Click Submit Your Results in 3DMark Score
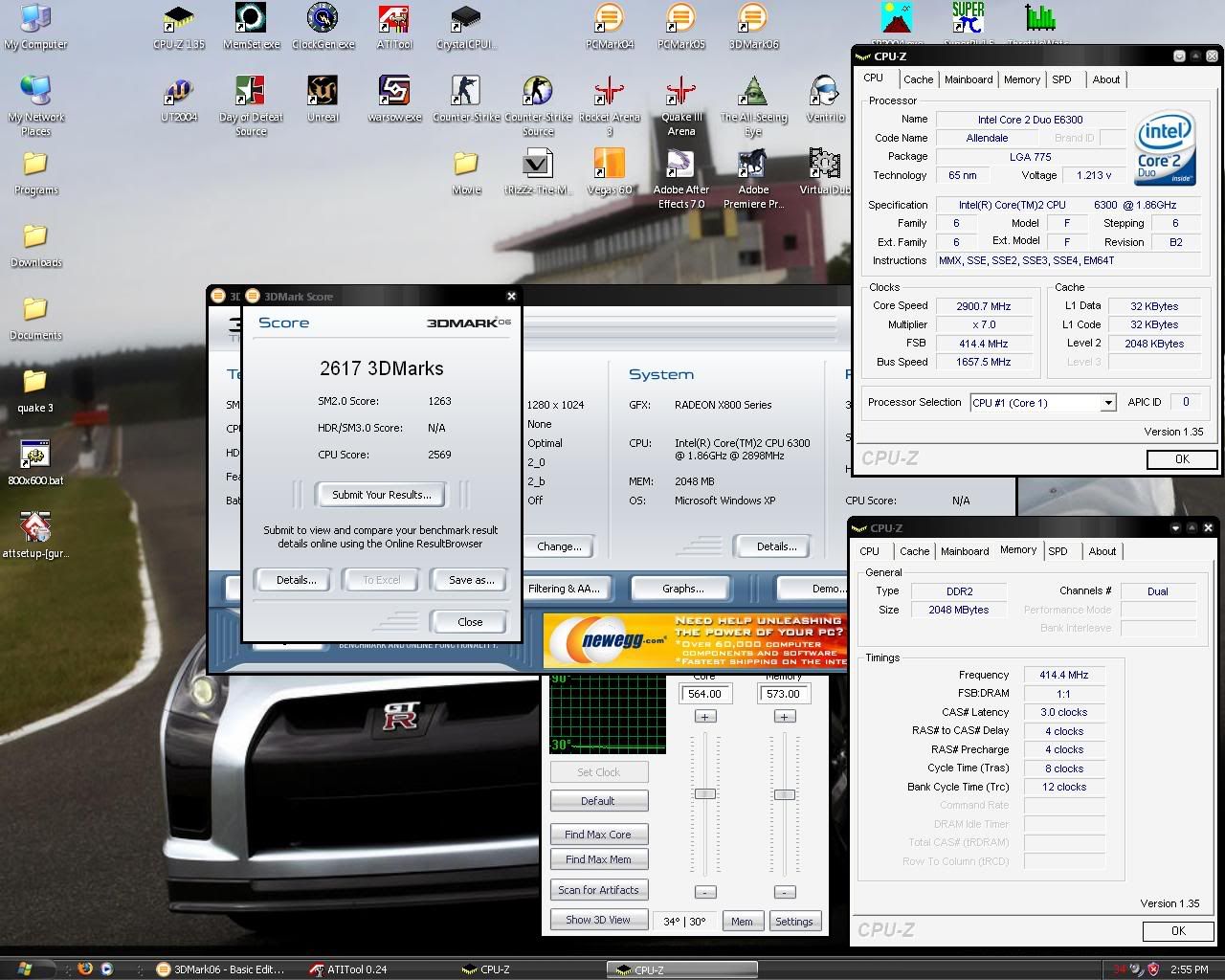 pos(382,495)
